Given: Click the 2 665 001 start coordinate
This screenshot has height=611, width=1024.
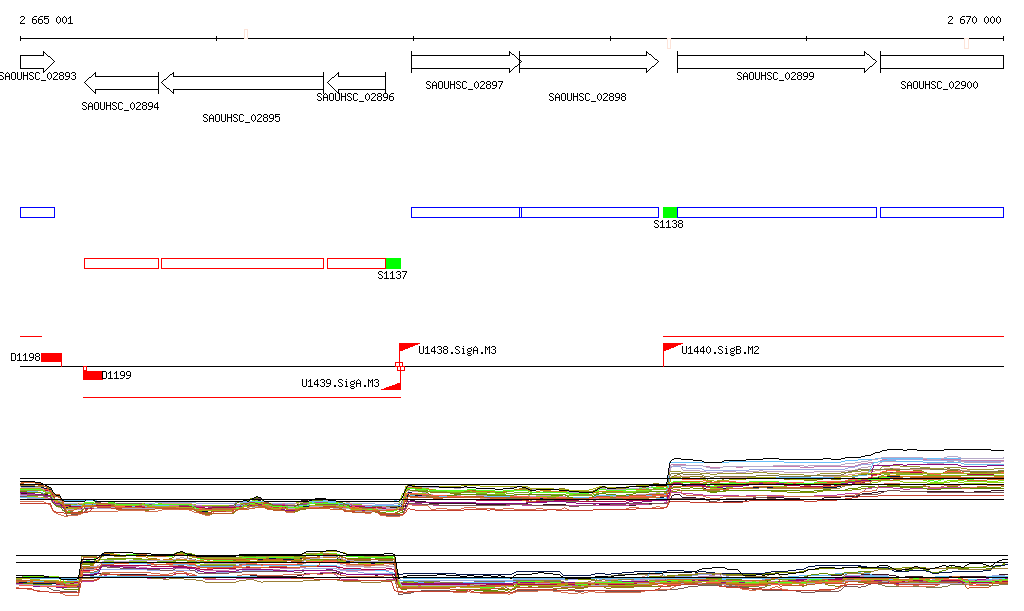Looking at the screenshot, I should [46, 20].
